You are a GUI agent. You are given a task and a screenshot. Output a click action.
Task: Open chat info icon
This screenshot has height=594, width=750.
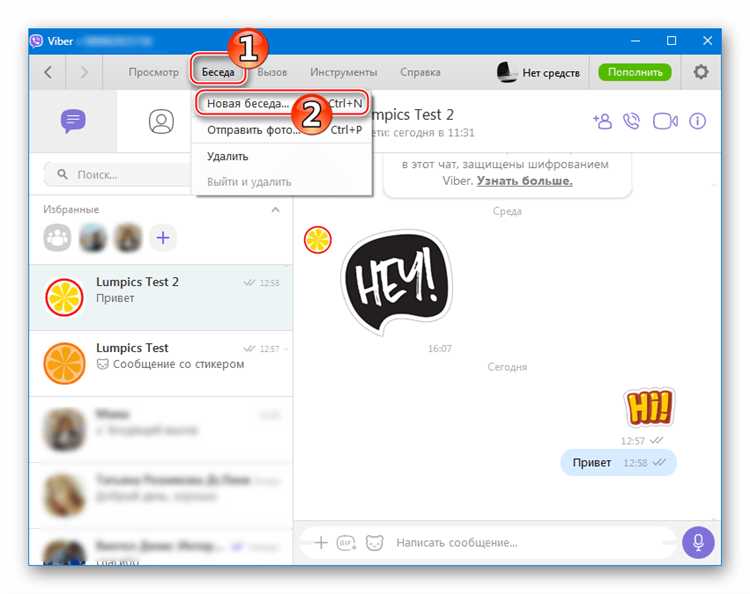tap(697, 121)
